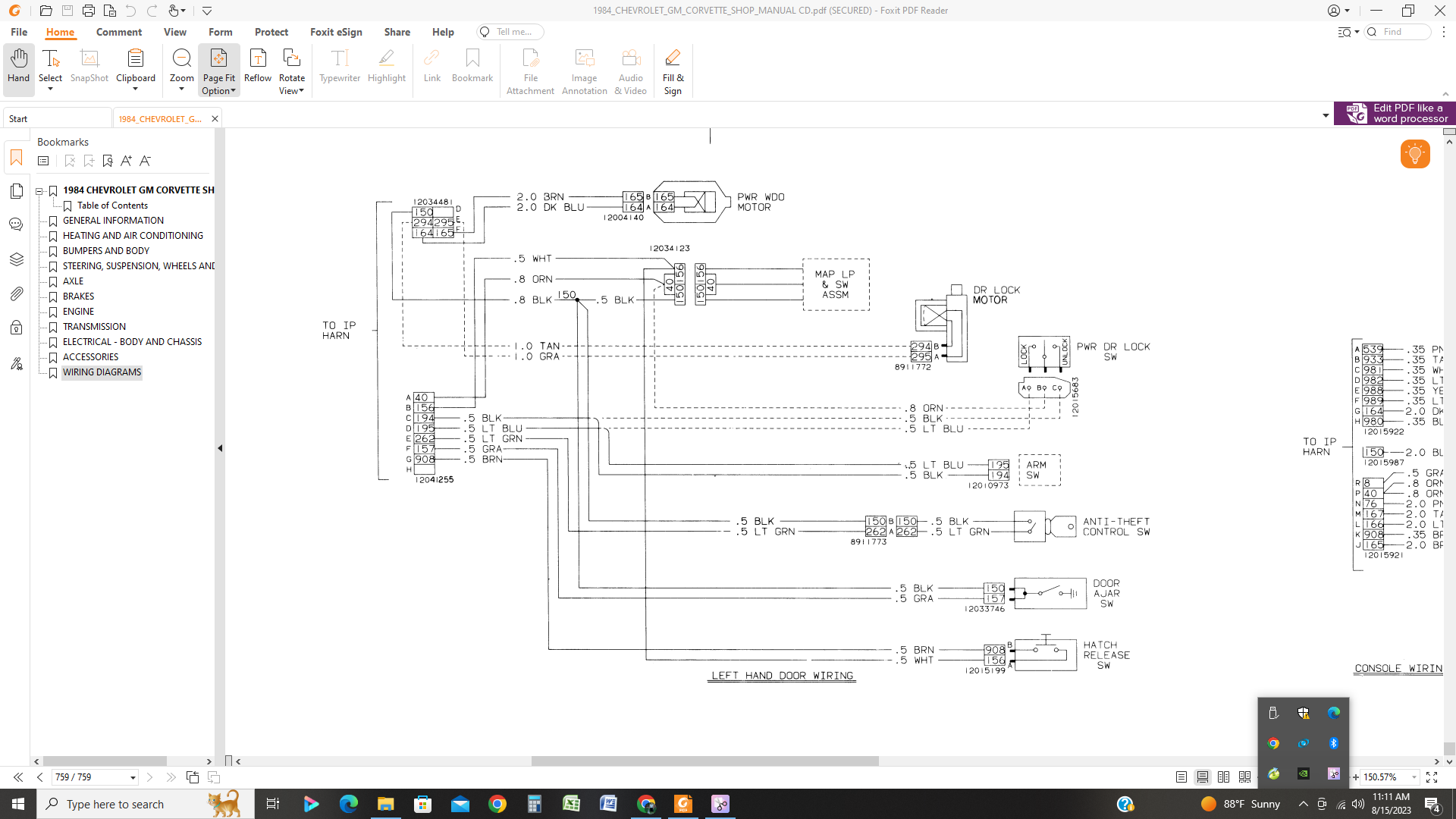The width and height of the screenshot is (1456, 819).
Task: Collapse the 1984 Chevrolet bookmark tree
Action: coord(39,190)
